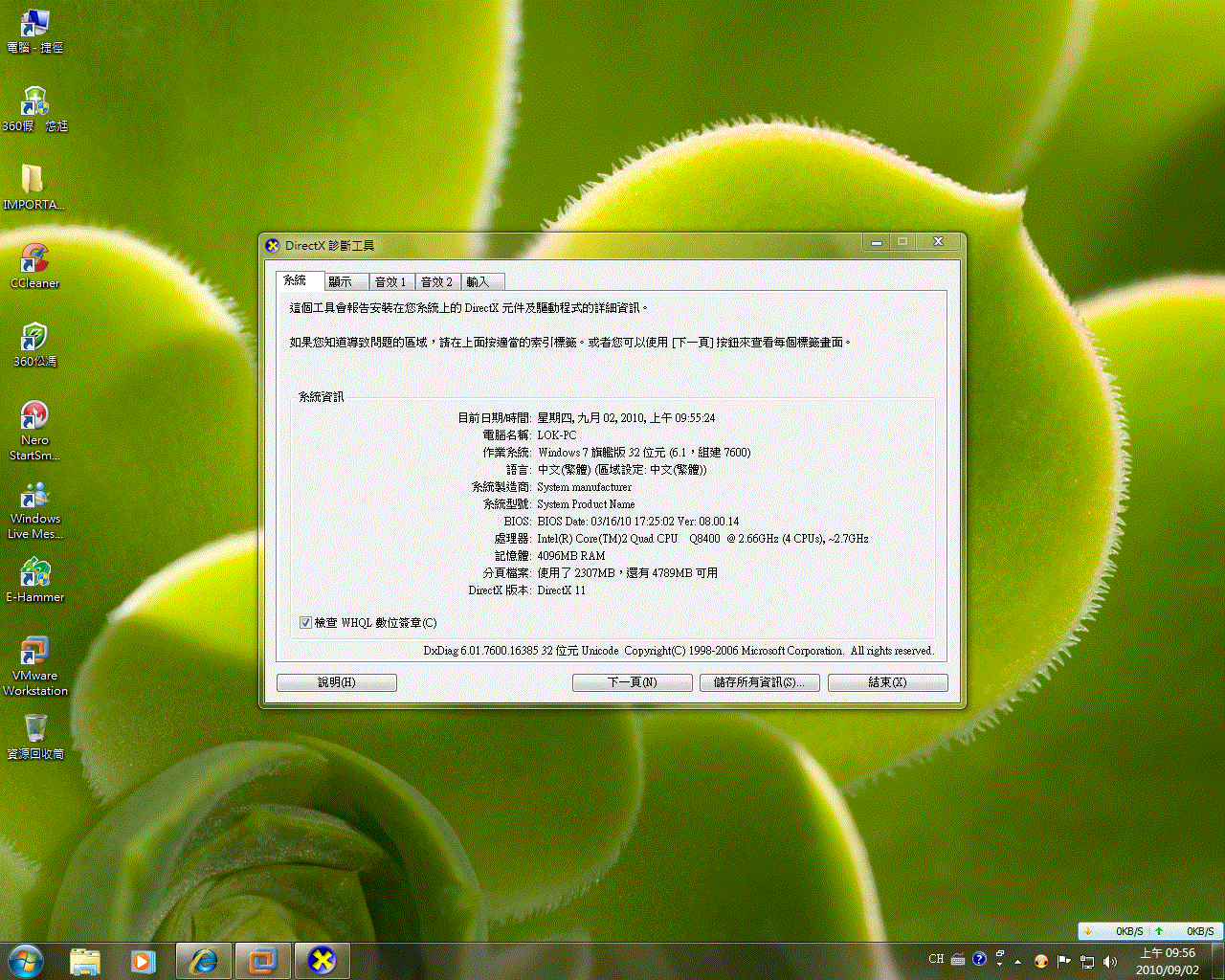This screenshot has height=980, width=1225.
Task: Launch the media player taskbar icon
Action: pos(144,961)
